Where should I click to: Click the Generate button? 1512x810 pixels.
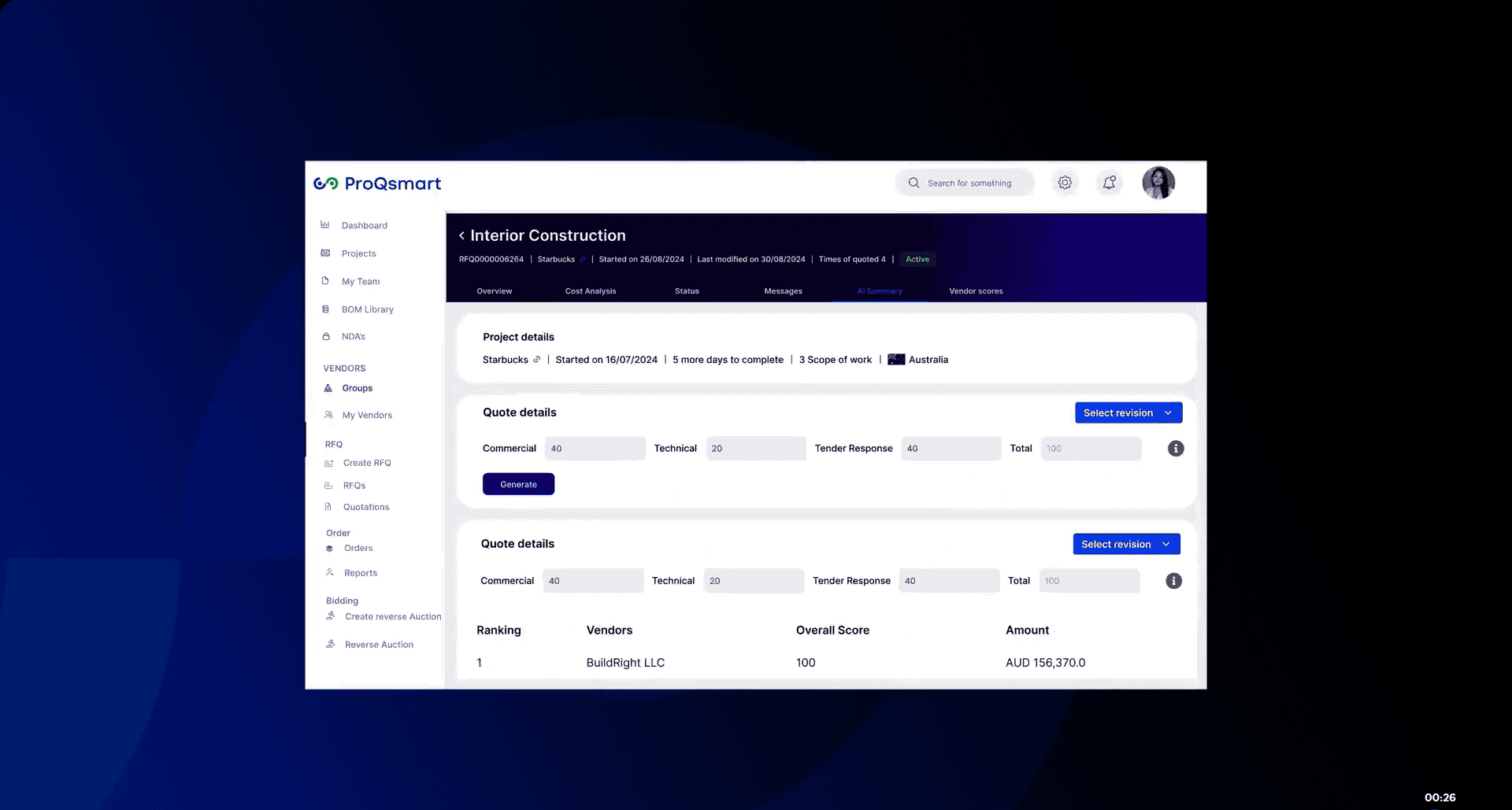coord(518,483)
